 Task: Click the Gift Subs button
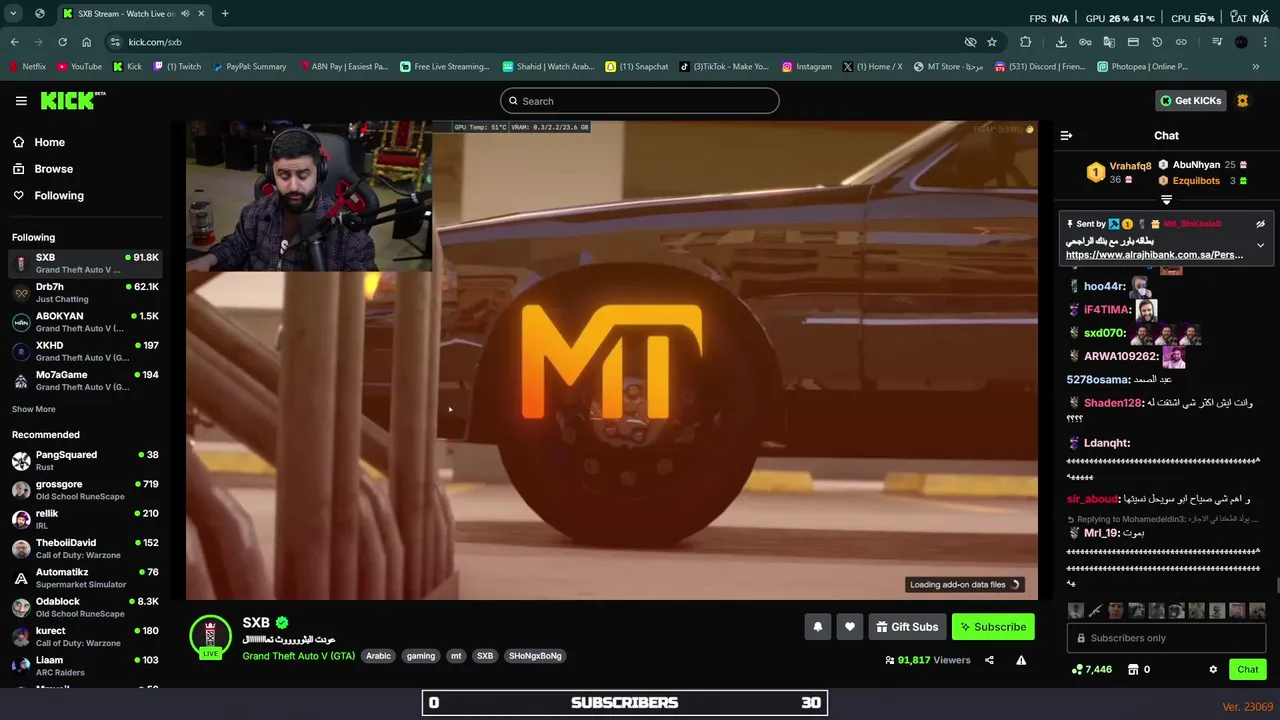[907, 627]
